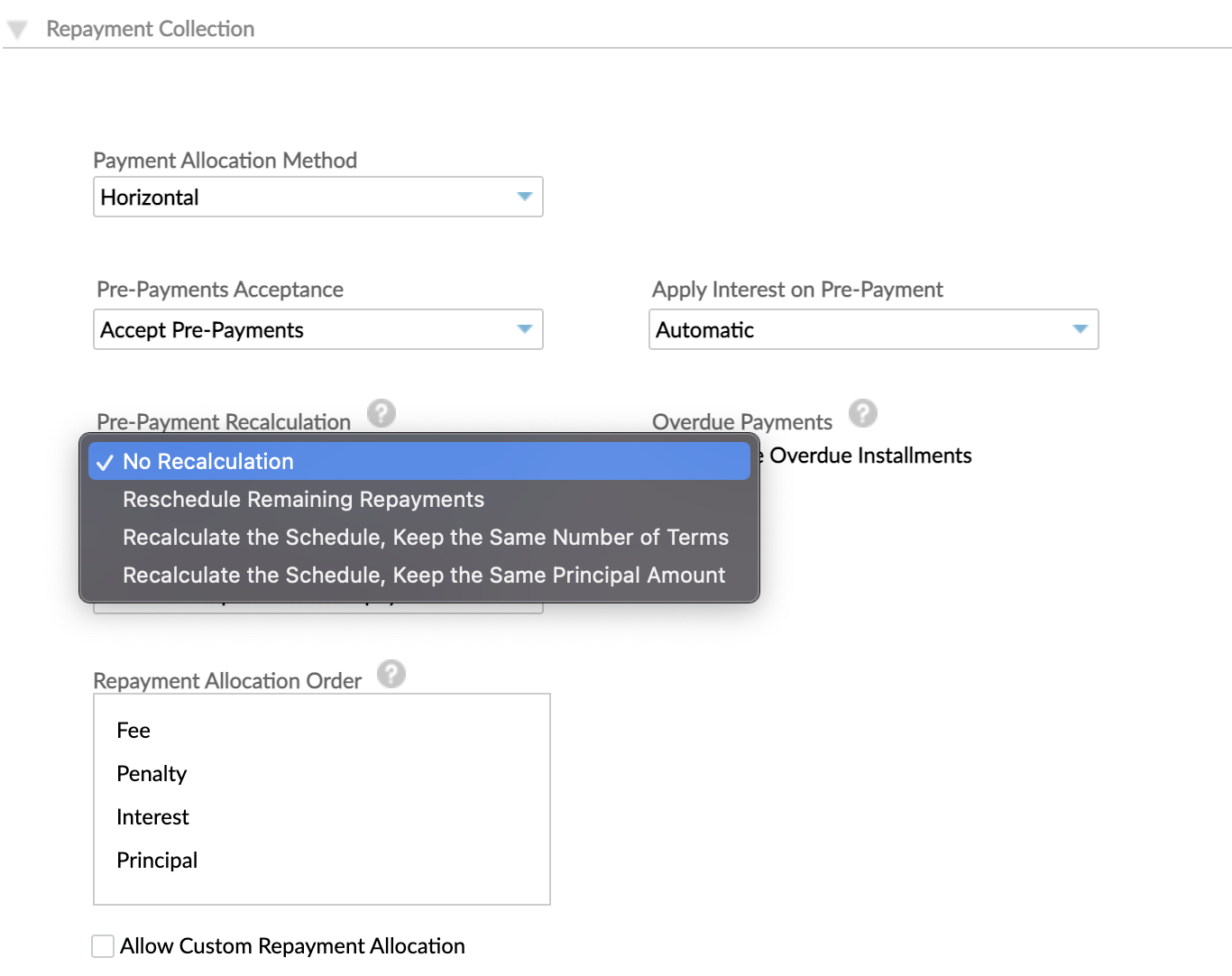The image size is (1232, 976).
Task: Open the Pre-Payment Recalculation help tooltip
Action: click(x=382, y=413)
